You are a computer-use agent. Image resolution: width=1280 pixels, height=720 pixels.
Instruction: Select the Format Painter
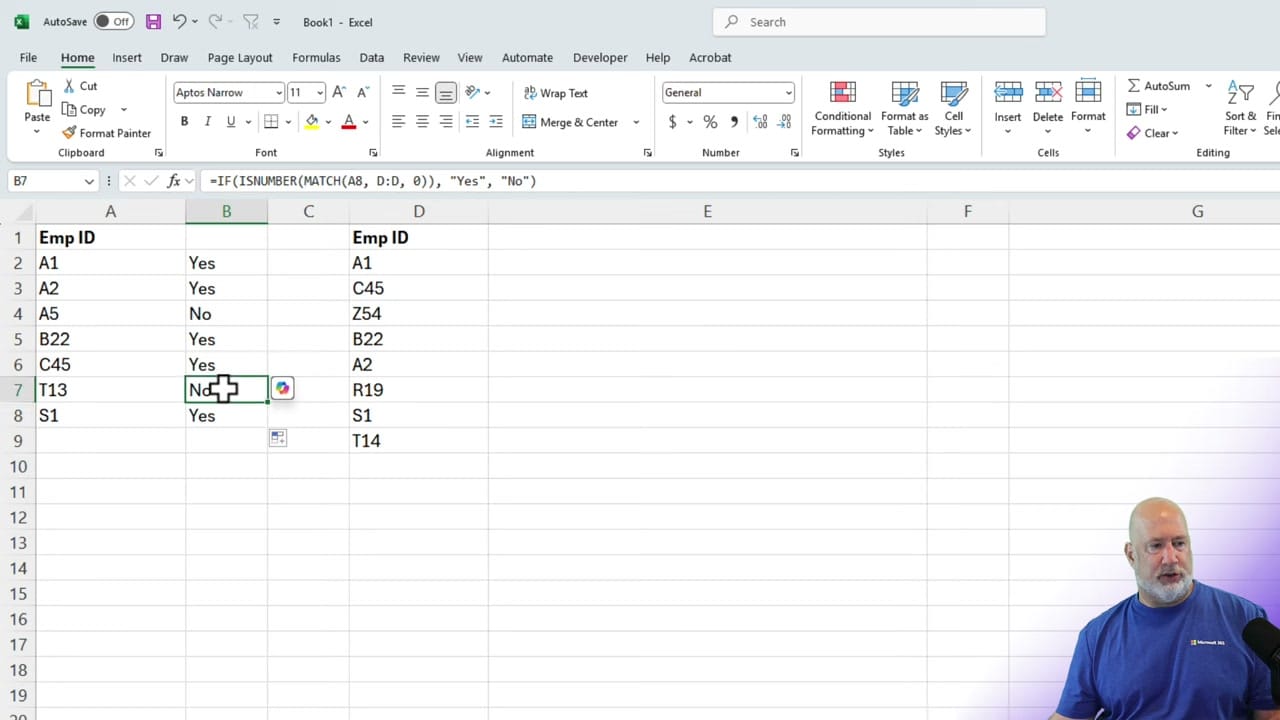pyautogui.click(x=107, y=133)
